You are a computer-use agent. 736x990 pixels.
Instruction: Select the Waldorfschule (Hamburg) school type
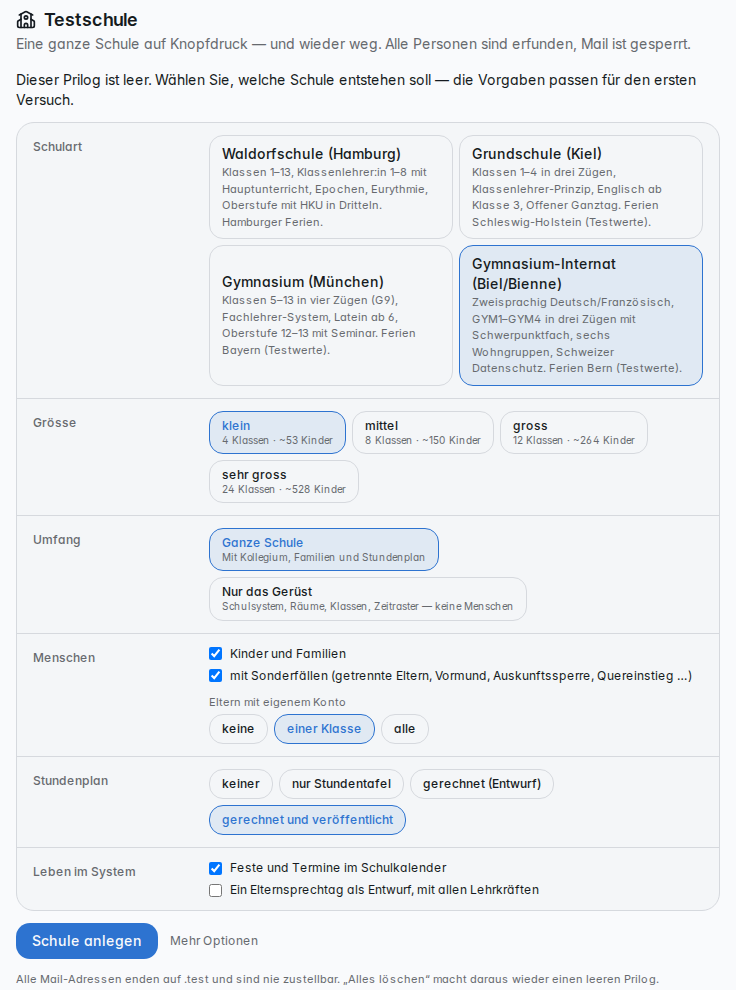tap(331, 187)
